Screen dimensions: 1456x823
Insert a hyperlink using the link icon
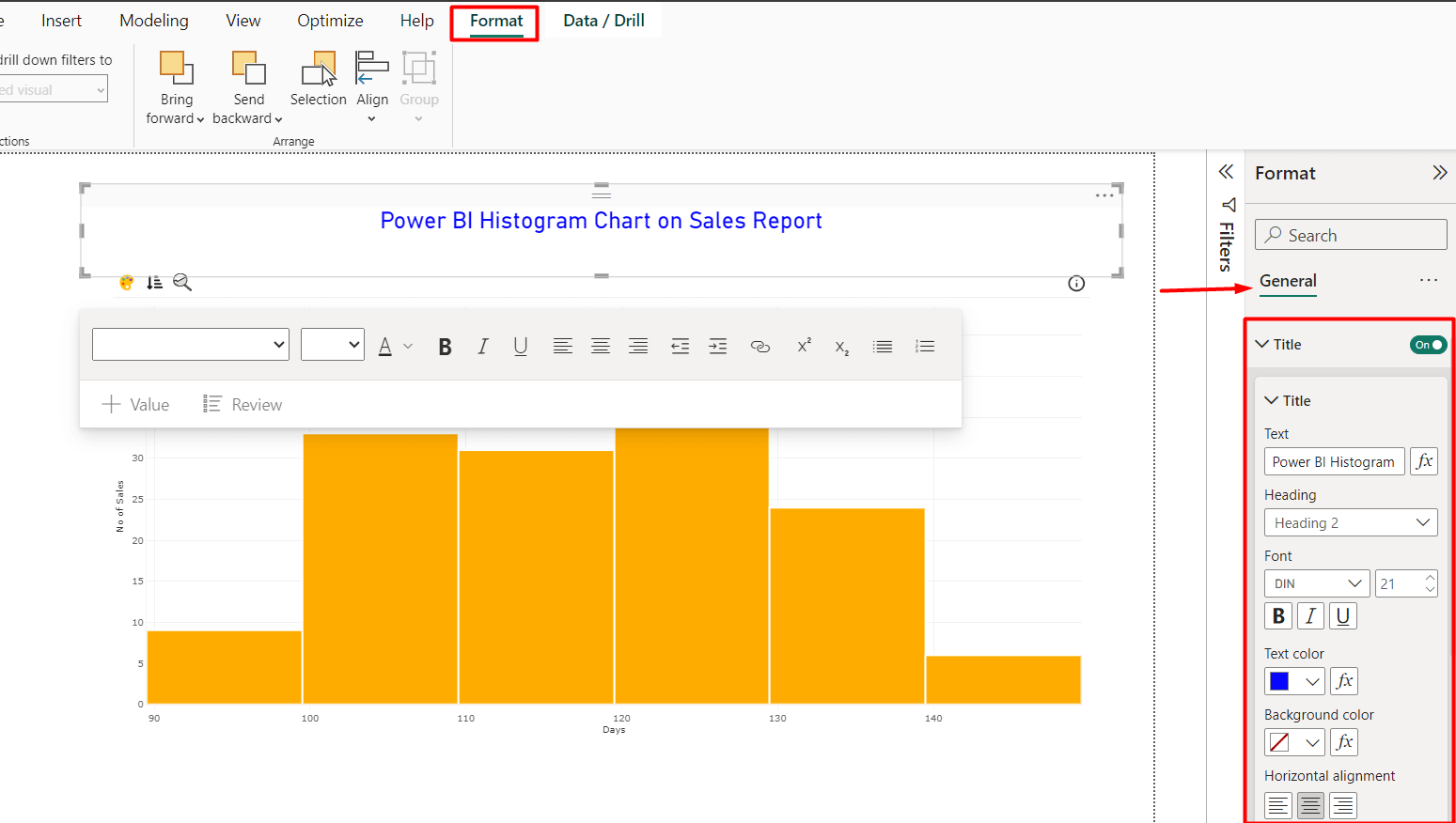(759, 346)
